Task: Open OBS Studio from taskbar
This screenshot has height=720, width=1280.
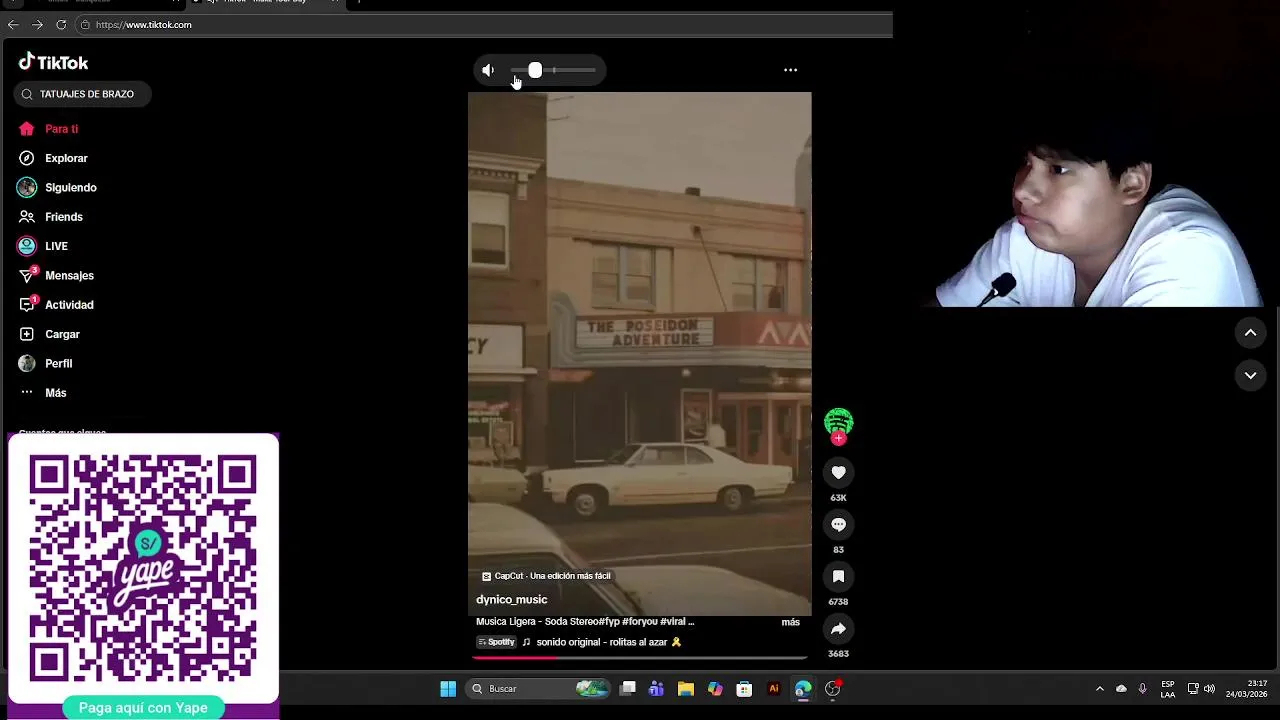Action: click(x=833, y=689)
